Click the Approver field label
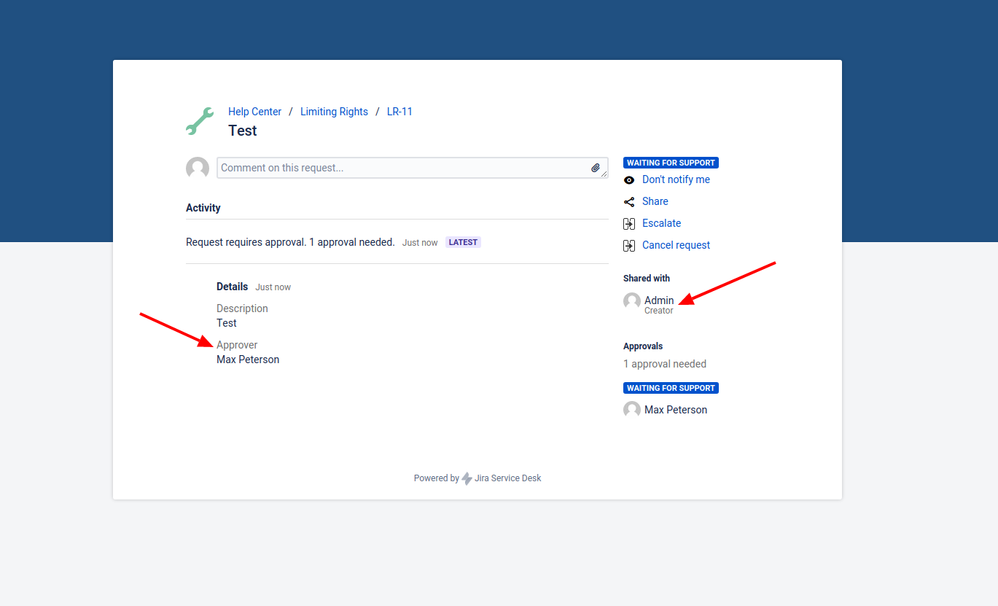Screen dimensions: 998x606 click(237, 345)
